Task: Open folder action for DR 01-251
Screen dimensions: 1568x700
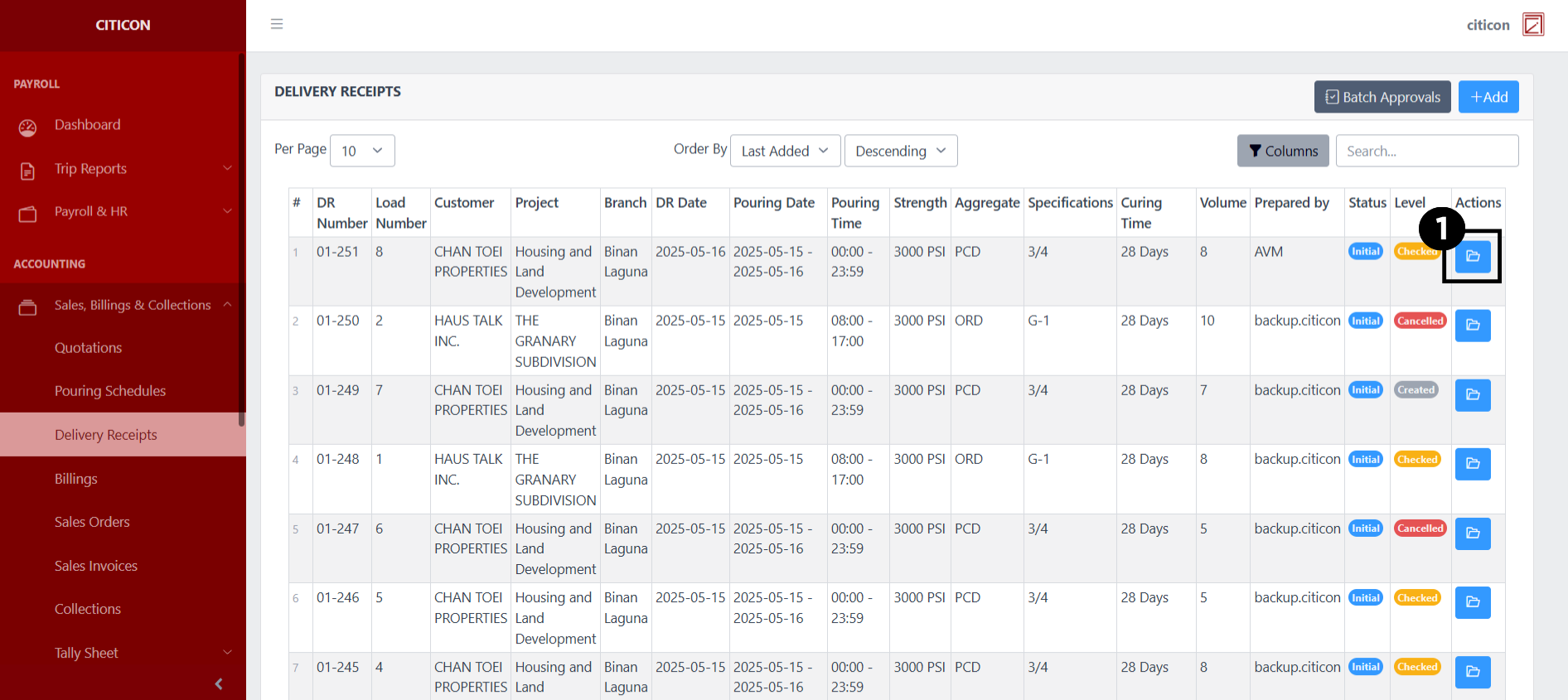Action: (x=1473, y=257)
